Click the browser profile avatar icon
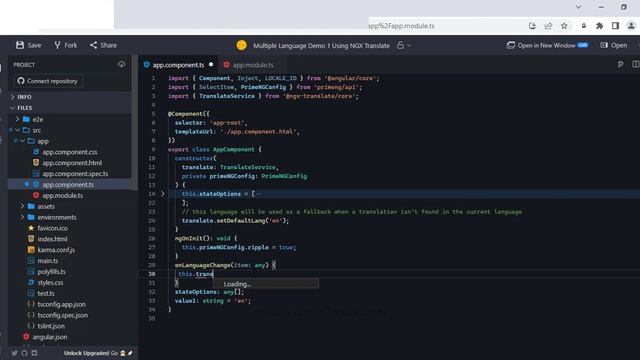Viewport: 640px width, 360px height. coord(631,26)
